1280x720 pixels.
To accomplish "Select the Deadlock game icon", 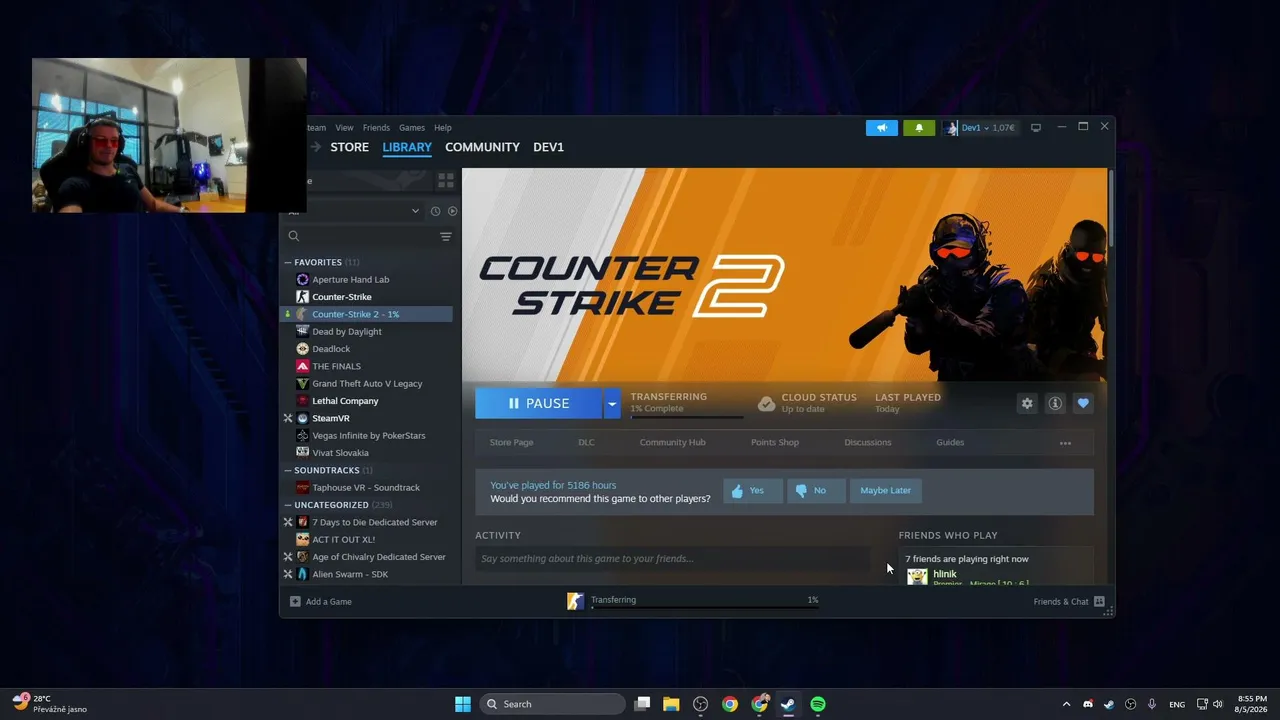I will click(x=303, y=349).
